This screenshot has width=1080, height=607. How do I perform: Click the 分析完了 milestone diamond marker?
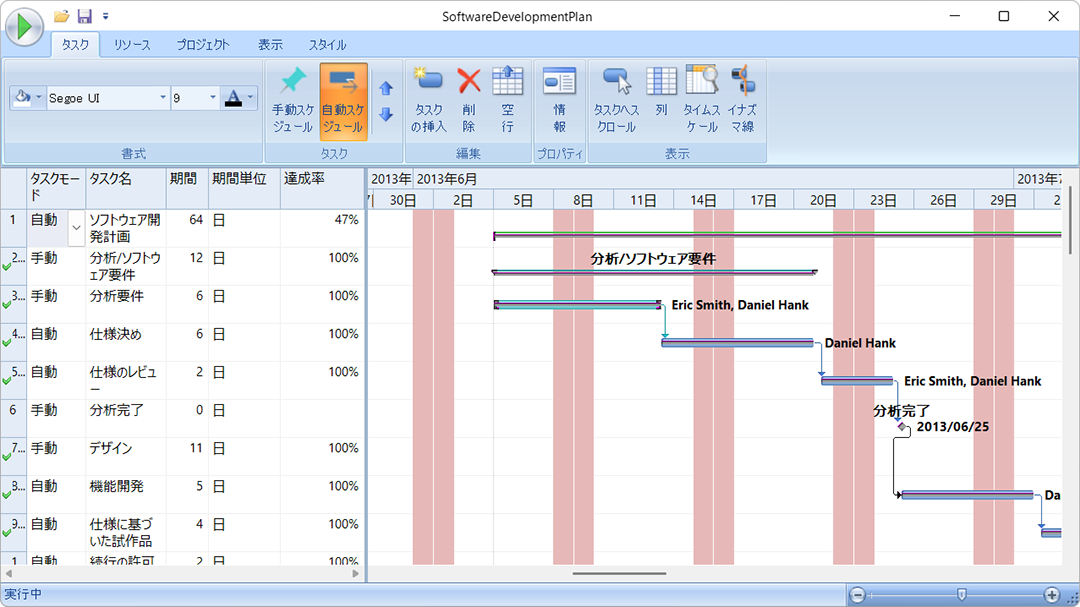pyautogui.click(x=902, y=426)
